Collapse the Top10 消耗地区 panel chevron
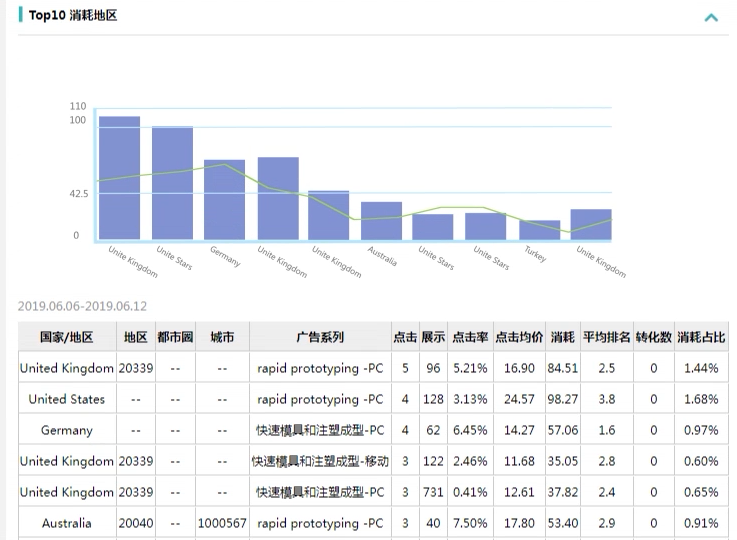 [711, 18]
